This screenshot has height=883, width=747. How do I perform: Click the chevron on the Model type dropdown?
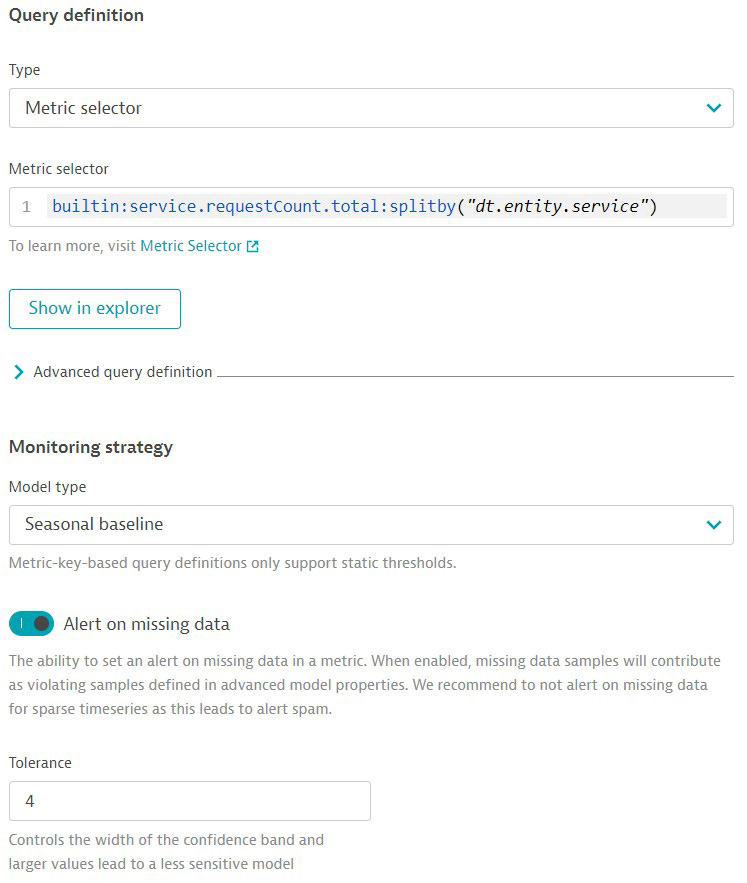pos(713,524)
